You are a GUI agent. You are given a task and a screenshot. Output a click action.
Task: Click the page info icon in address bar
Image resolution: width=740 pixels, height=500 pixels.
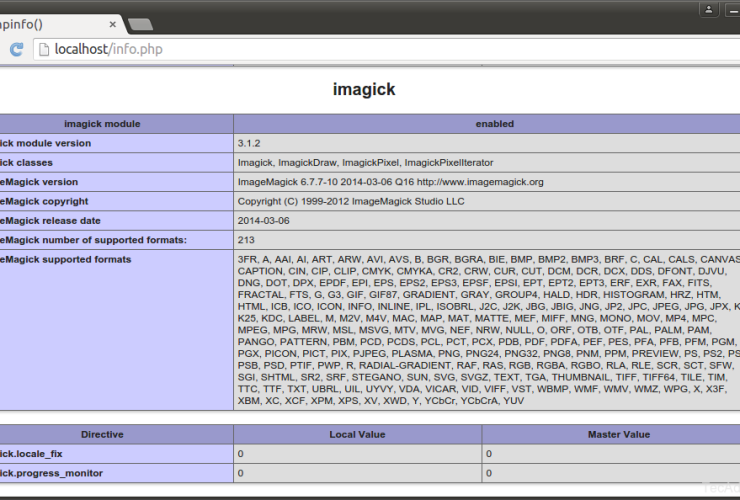pos(43,49)
